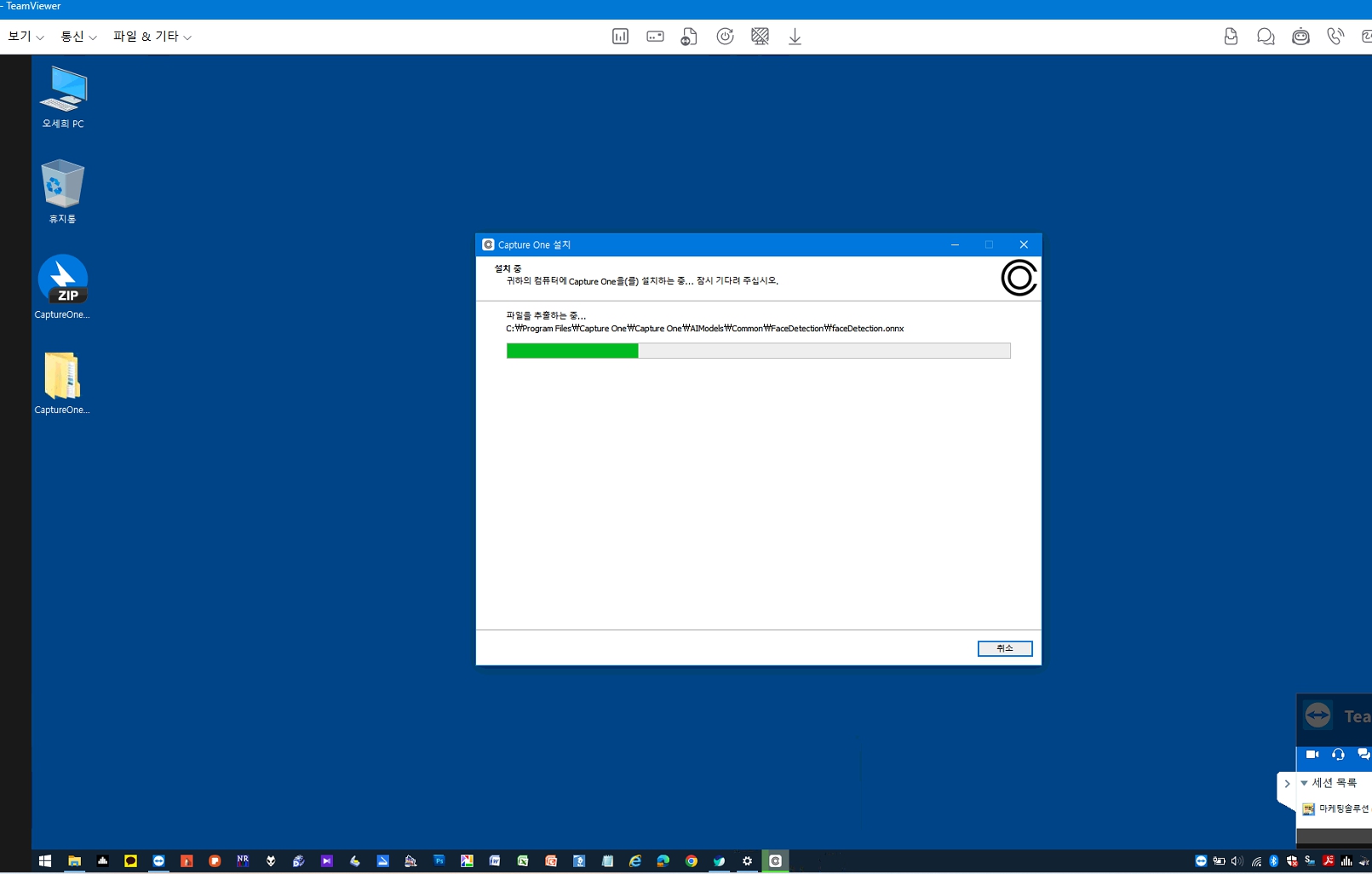The image size is (1372, 874).
Task: Click the Bluetooth tray icon
Action: (x=1274, y=861)
